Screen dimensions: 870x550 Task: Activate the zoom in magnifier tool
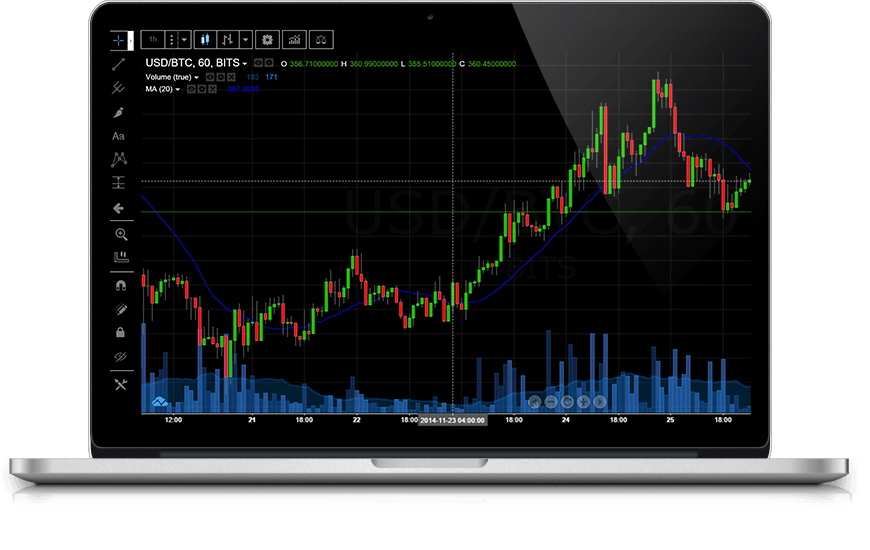click(120, 234)
